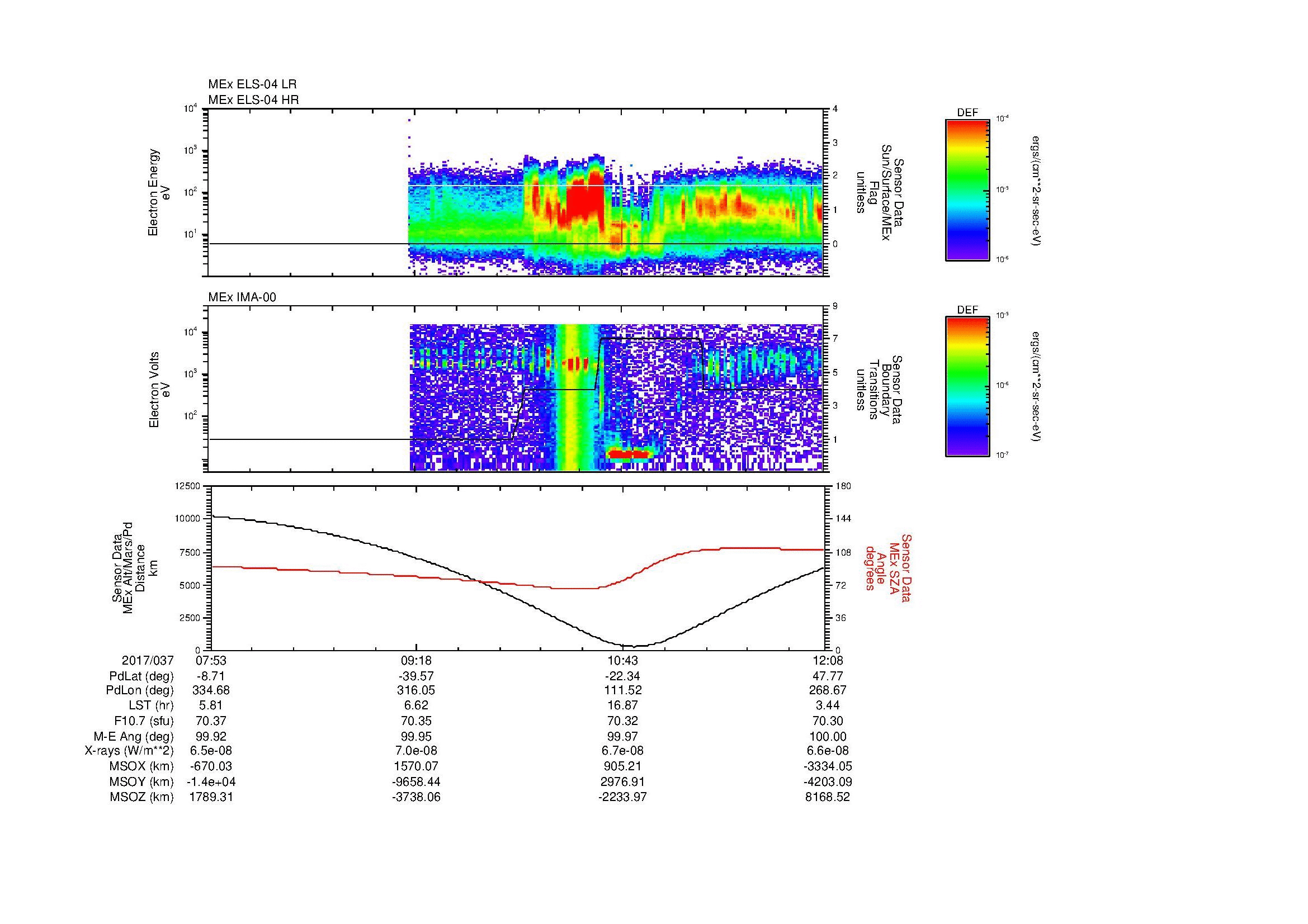This screenshot has width=1308, height=924.
Task: Click the LST value 3.44
Action: point(827,705)
